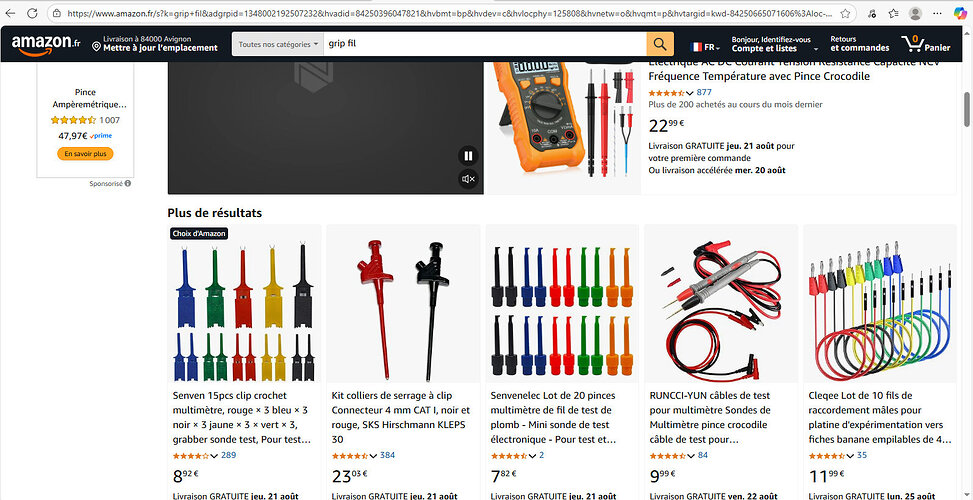Click the Sponsorisé info icon
The image size is (973, 500).
point(128,184)
